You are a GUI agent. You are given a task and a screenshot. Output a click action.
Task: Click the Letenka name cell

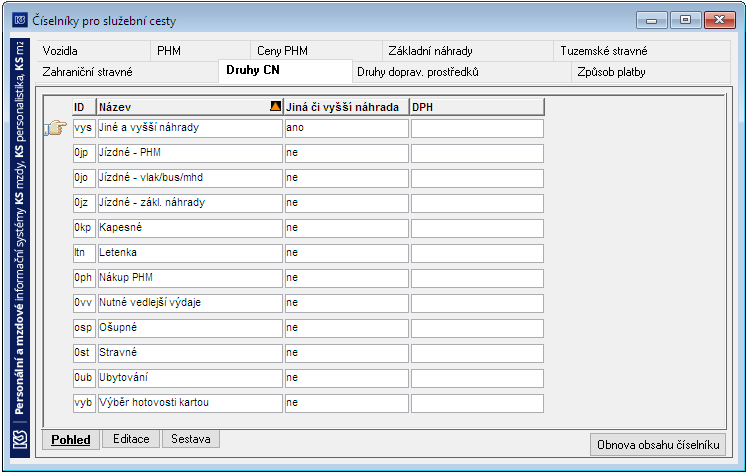click(x=190, y=253)
